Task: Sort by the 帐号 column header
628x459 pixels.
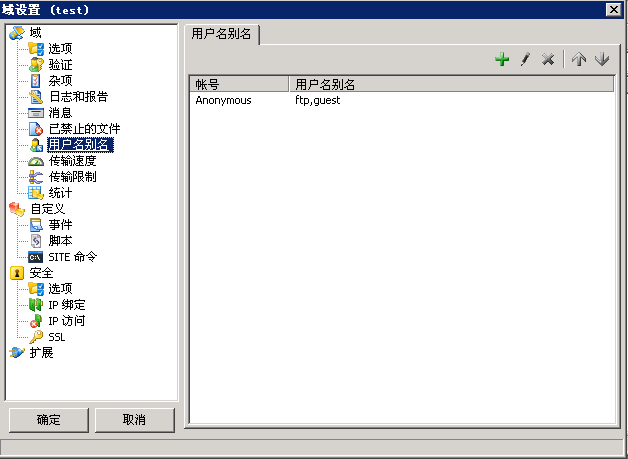Action: [x=239, y=84]
